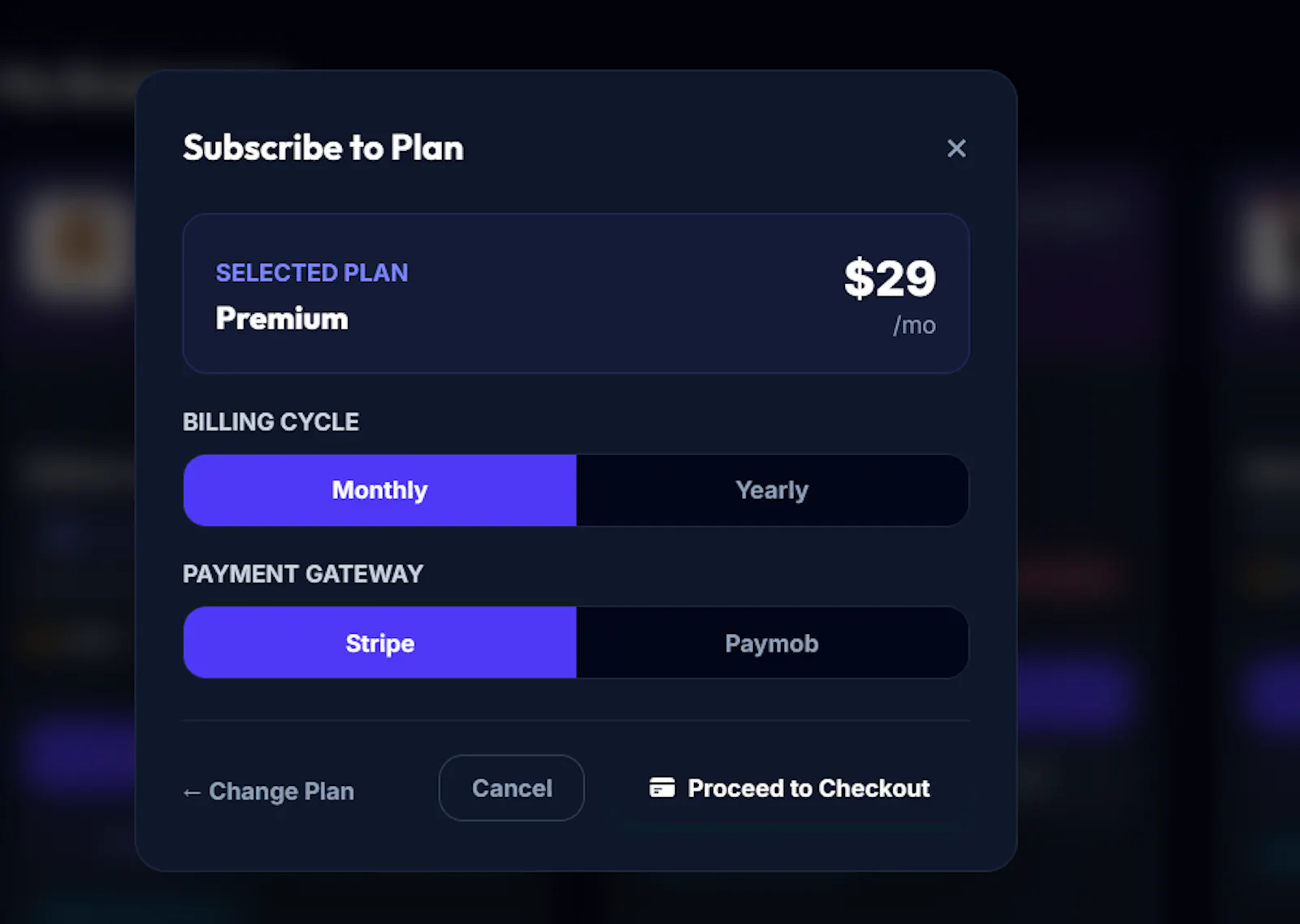Click the credit card icon beside Proceed to Checkout
Image resolution: width=1300 pixels, height=924 pixels.
(662, 787)
